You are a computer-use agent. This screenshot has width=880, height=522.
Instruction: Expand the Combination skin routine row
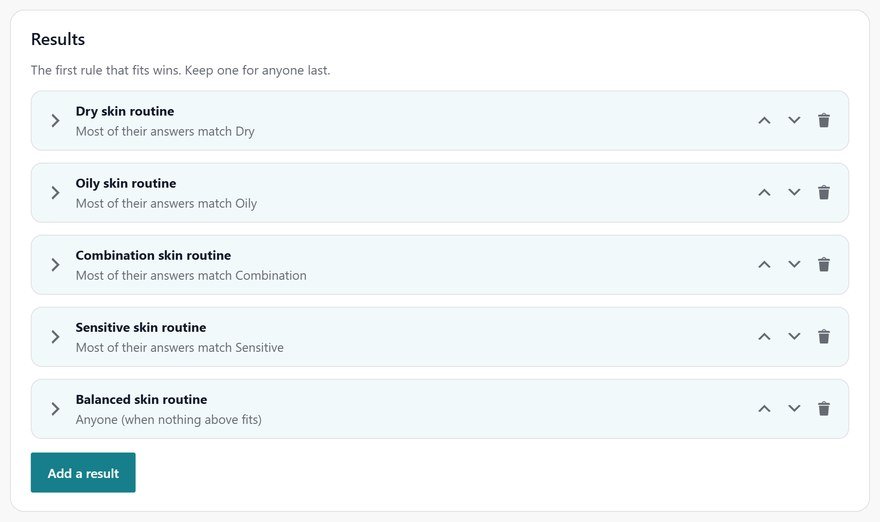click(x=55, y=264)
